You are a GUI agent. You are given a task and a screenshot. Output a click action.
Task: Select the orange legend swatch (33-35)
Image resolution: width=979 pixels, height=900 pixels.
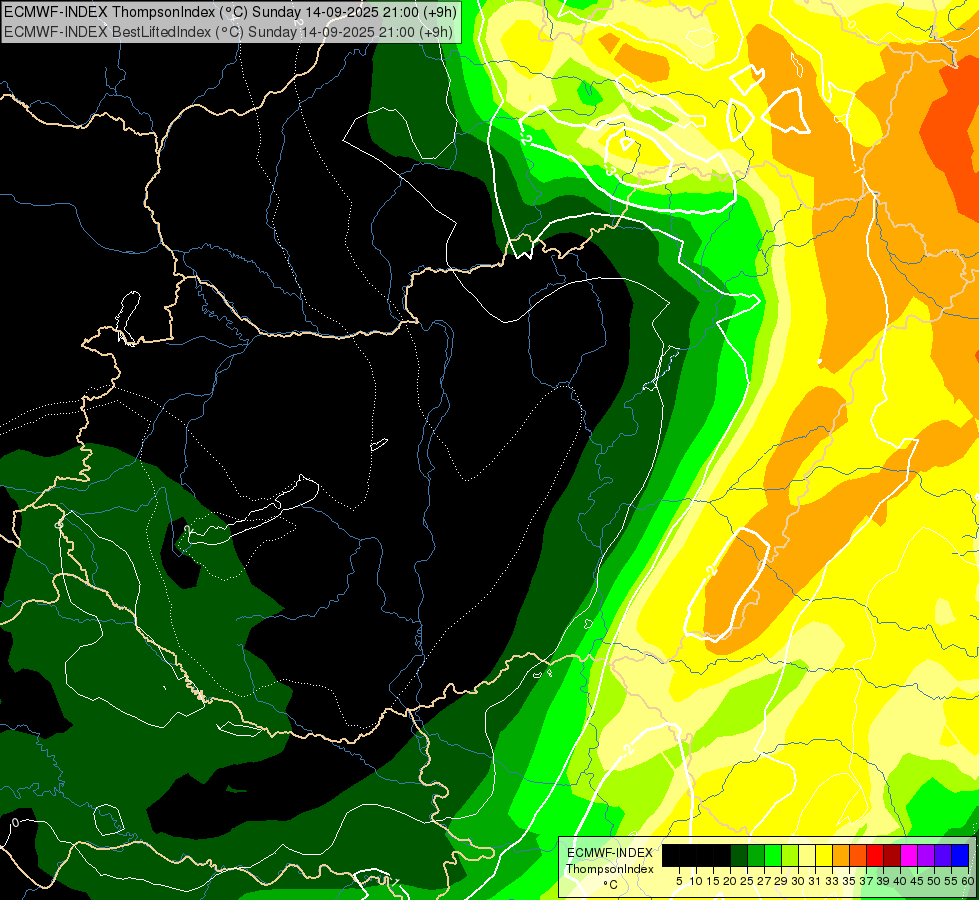pos(841,855)
